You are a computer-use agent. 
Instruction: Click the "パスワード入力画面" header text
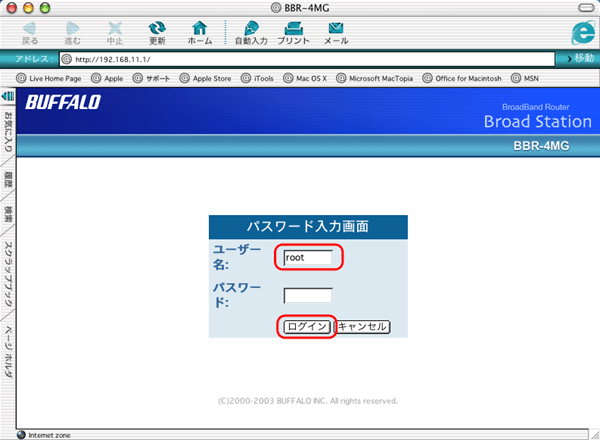308,226
